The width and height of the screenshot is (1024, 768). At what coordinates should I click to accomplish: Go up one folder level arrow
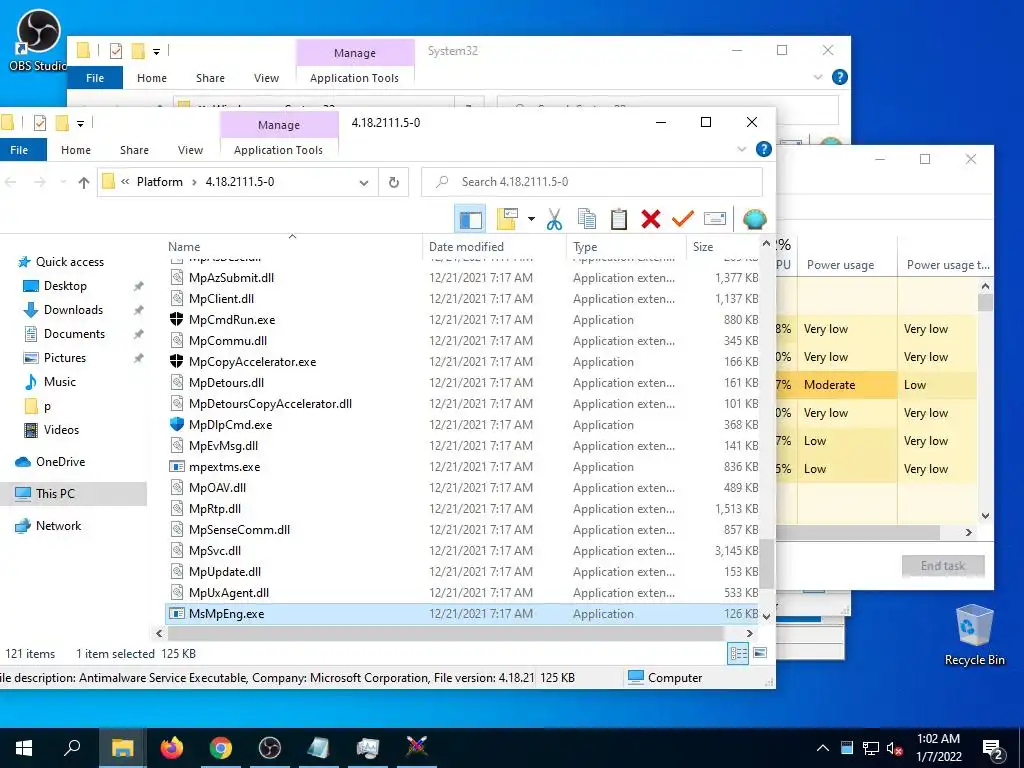84,182
